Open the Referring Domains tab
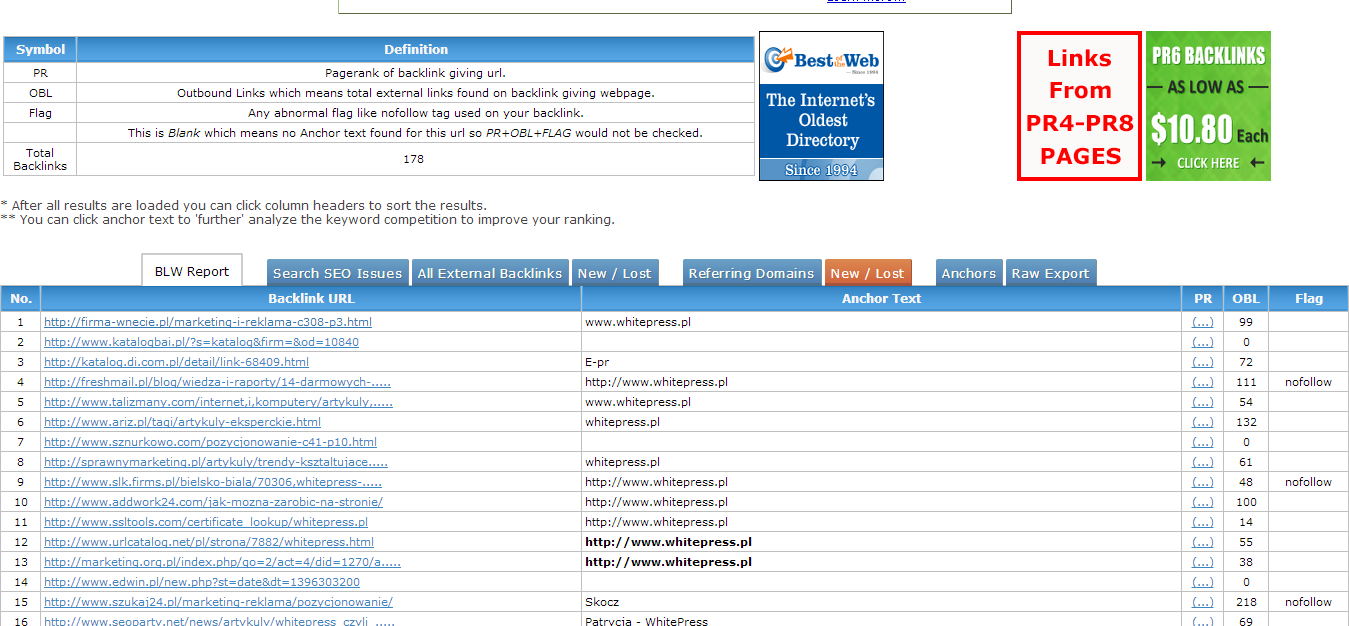This screenshot has height=626, width=1349. click(752, 273)
